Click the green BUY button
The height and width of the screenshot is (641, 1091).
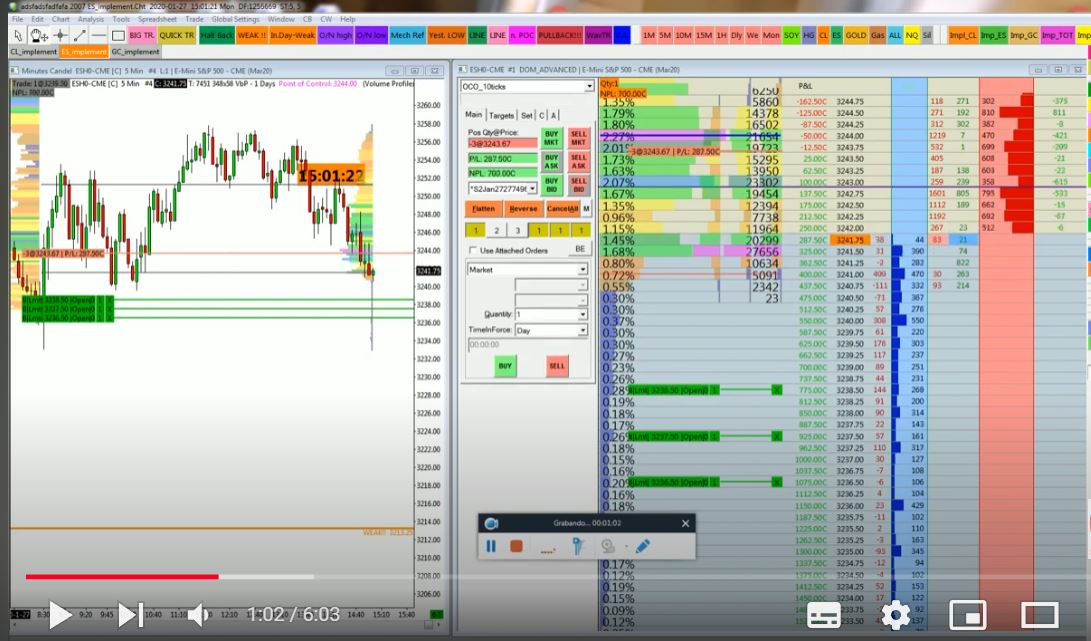[x=505, y=365]
